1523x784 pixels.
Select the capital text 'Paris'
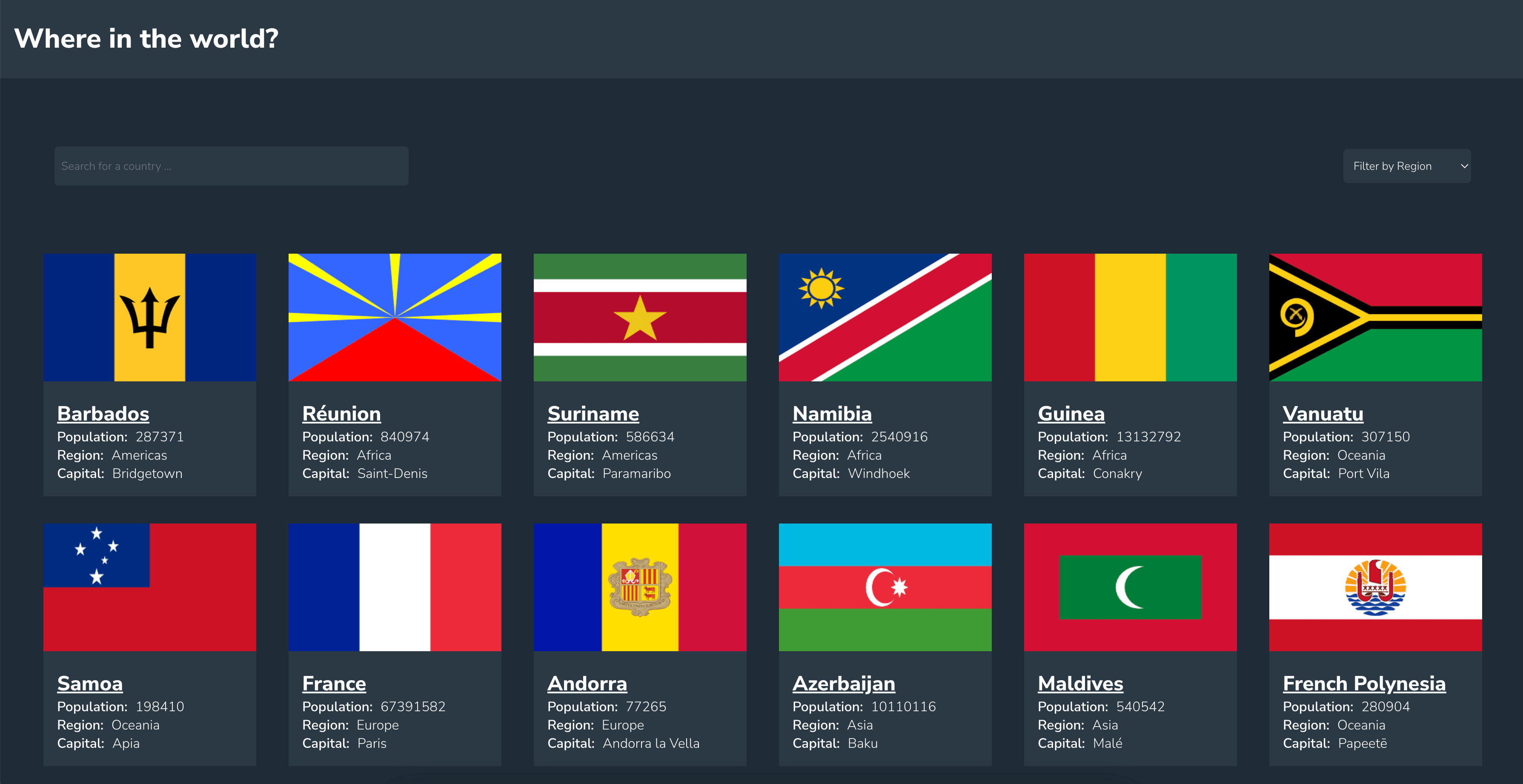372,743
